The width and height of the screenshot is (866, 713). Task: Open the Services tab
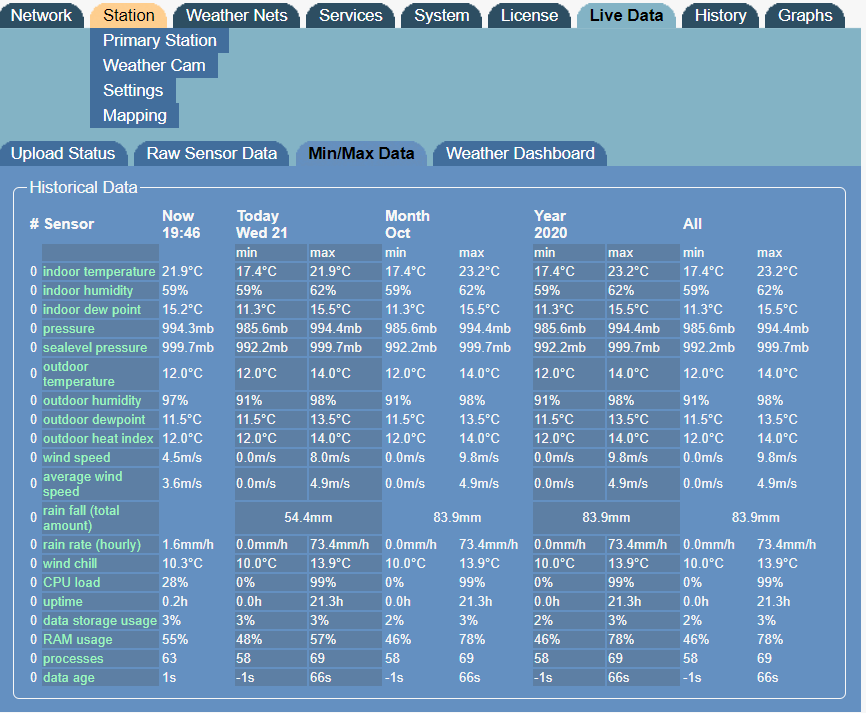[x=350, y=15]
